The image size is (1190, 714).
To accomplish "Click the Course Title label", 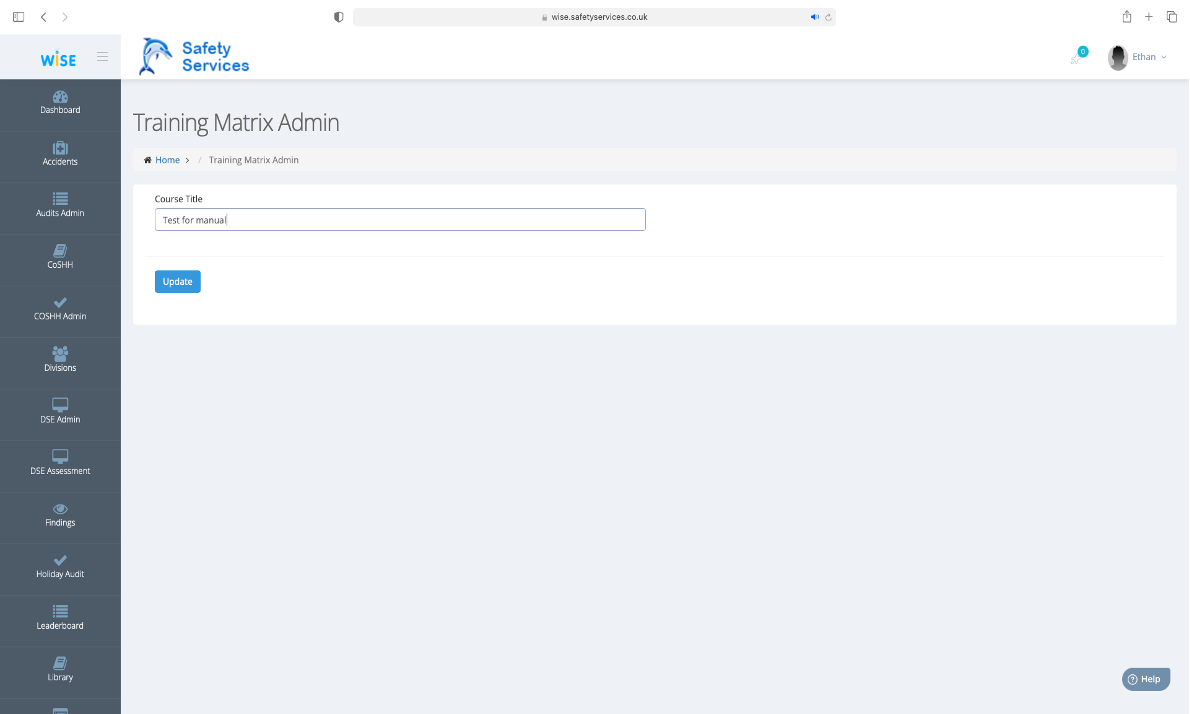I will 178,199.
